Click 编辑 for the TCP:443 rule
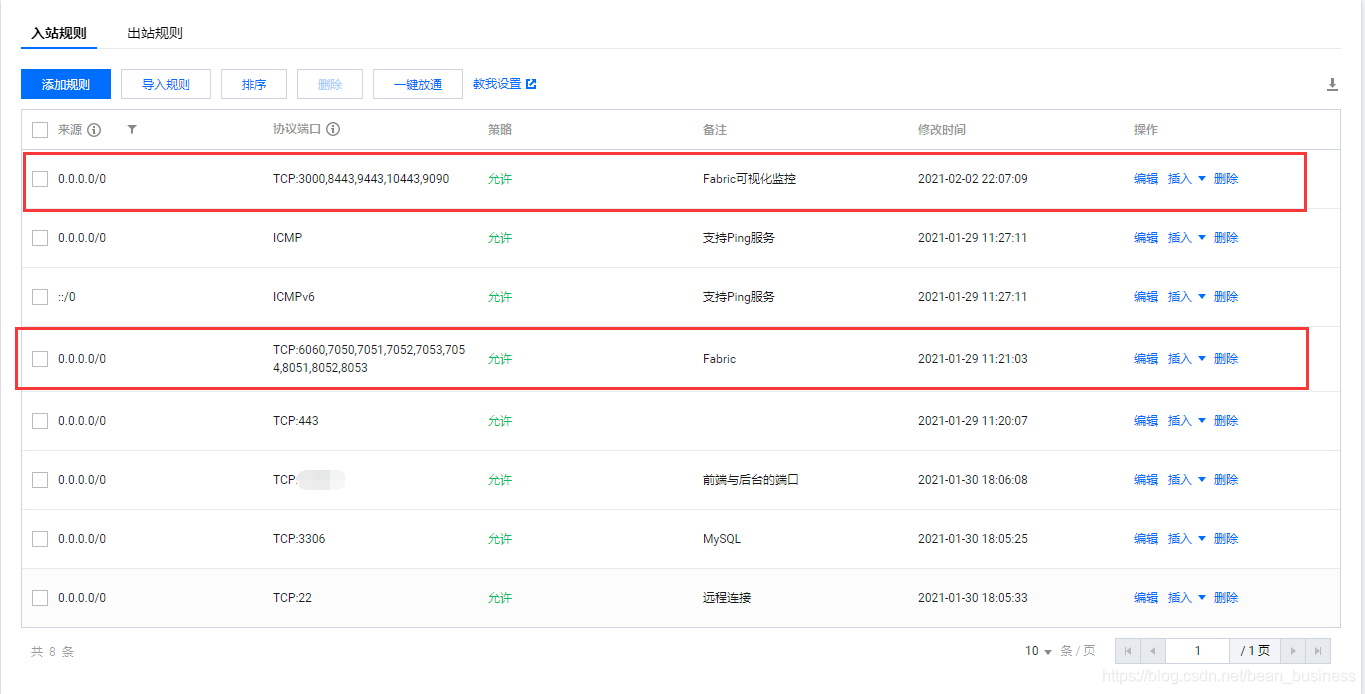The width and height of the screenshot is (1365, 694). (1146, 421)
